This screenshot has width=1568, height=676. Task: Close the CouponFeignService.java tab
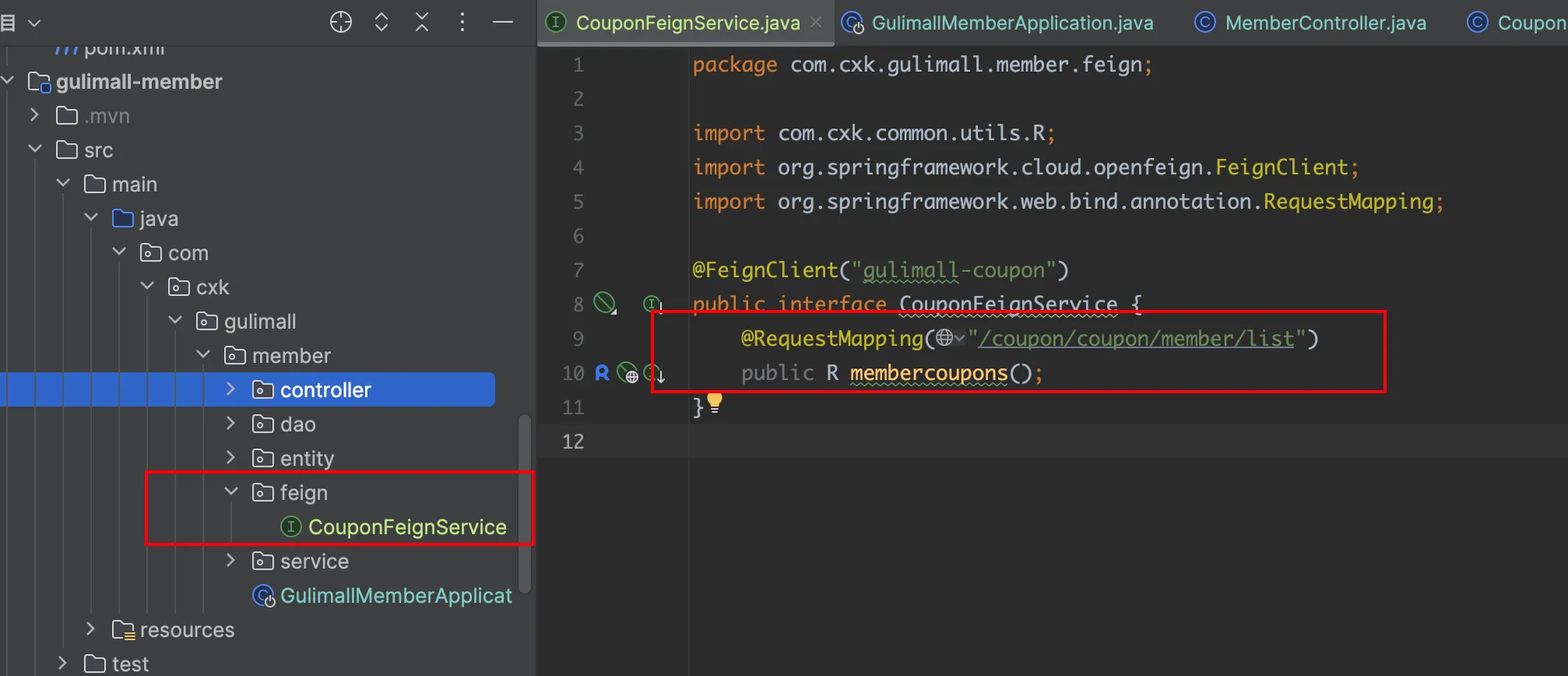click(x=816, y=23)
